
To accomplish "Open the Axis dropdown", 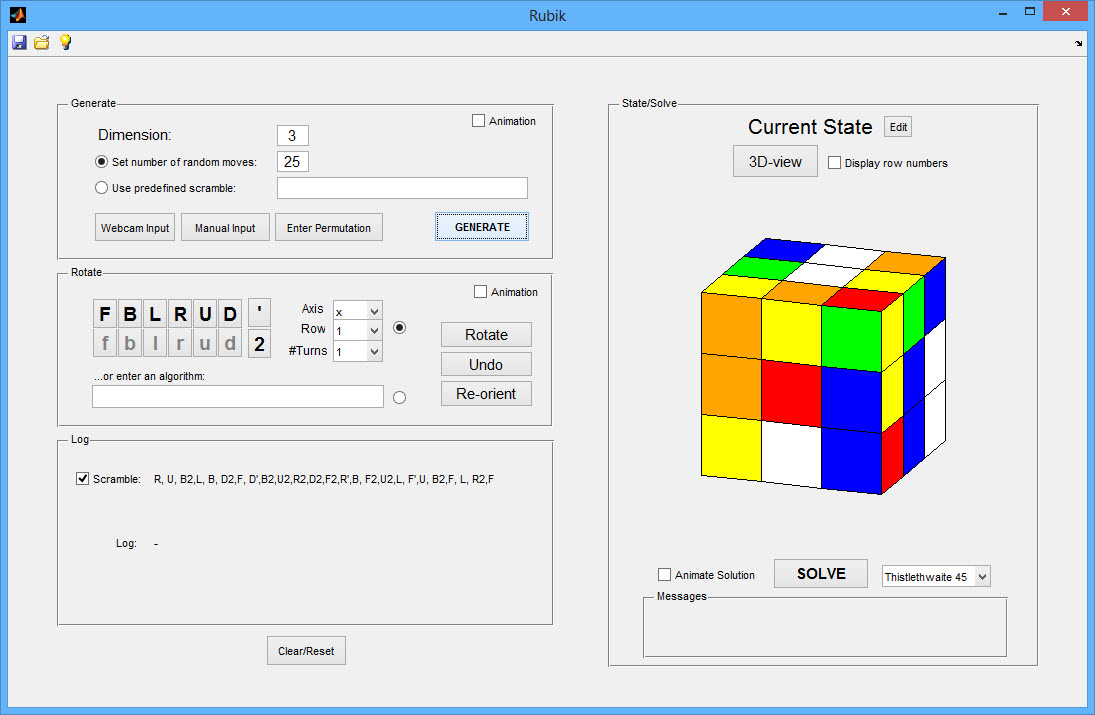I will 357,311.
